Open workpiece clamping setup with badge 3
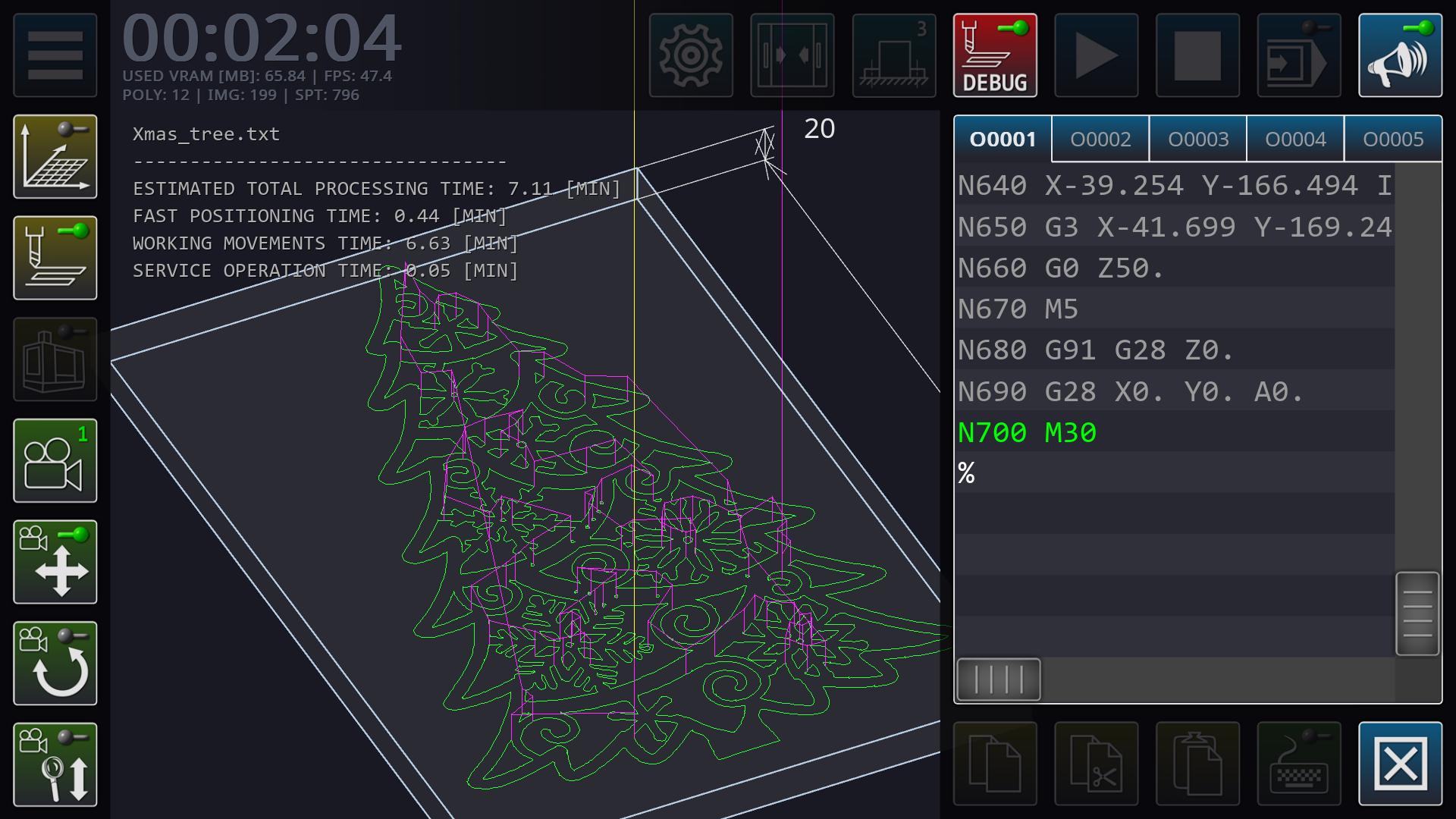1456x819 pixels. click(894, 55)
